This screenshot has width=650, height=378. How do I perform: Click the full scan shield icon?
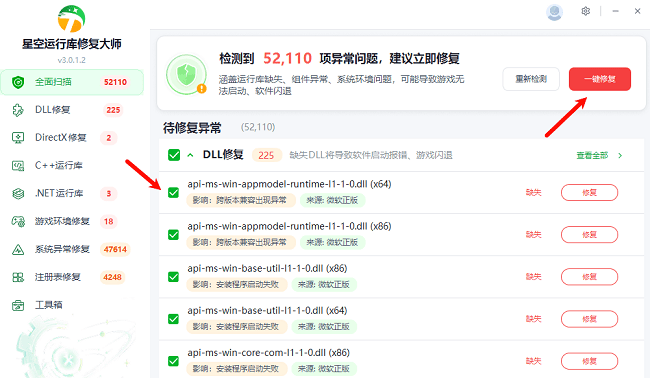(18, 82)
